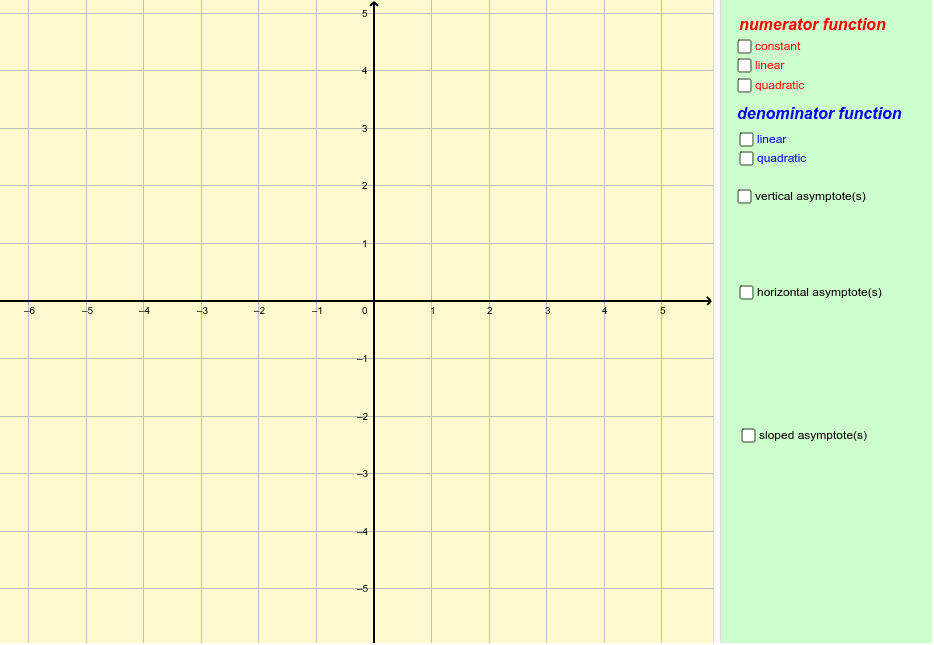Click the 'denominator function' heading

tap(819, 114)
